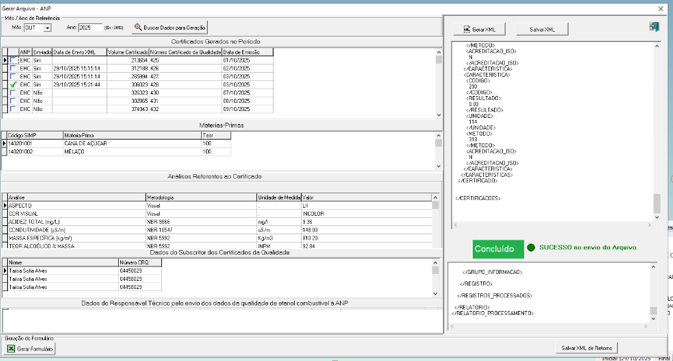
Task: Click the Enviado column header
Action: click(42, 52)
